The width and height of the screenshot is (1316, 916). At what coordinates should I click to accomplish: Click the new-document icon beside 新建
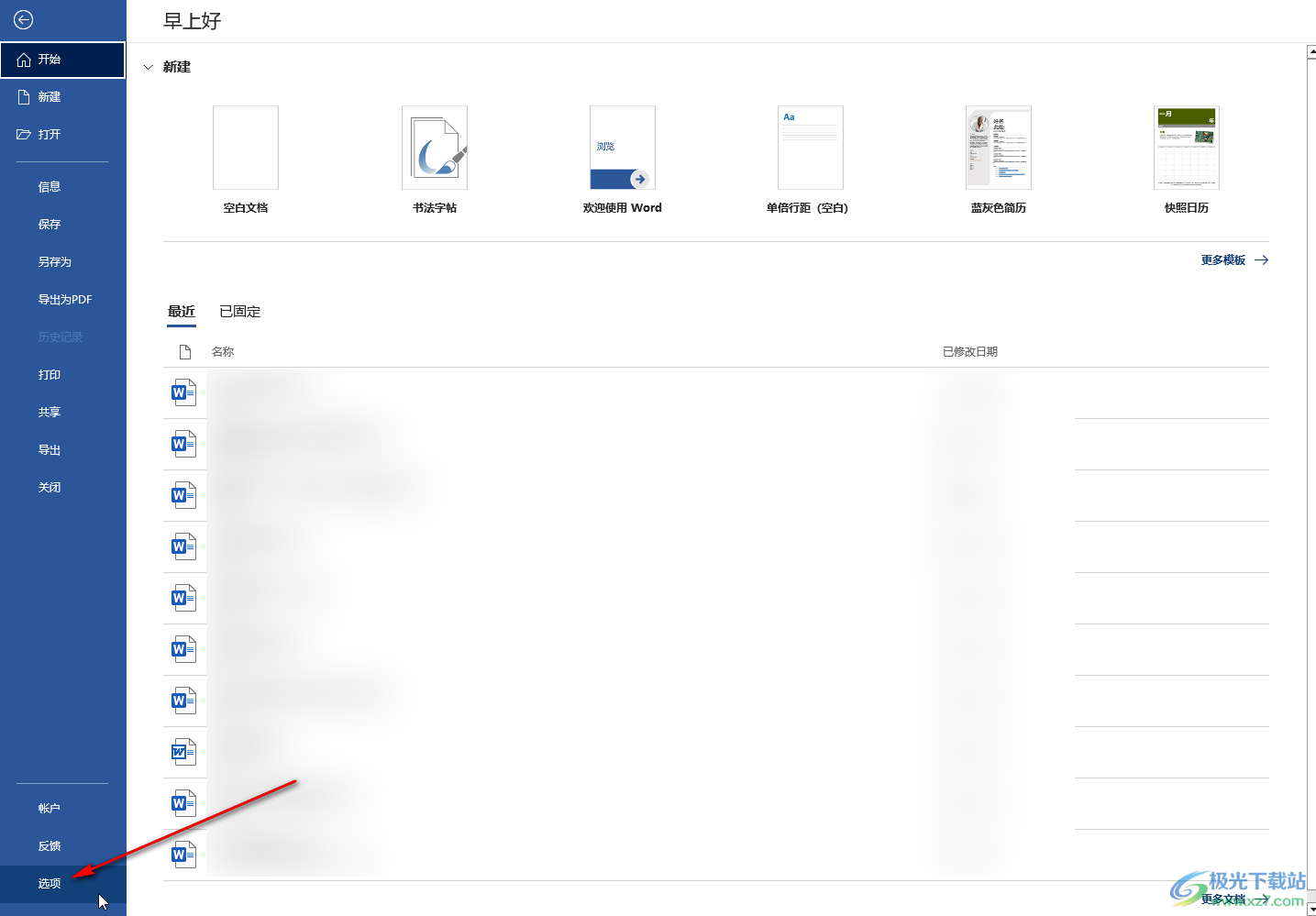click(x=24, y=97)
